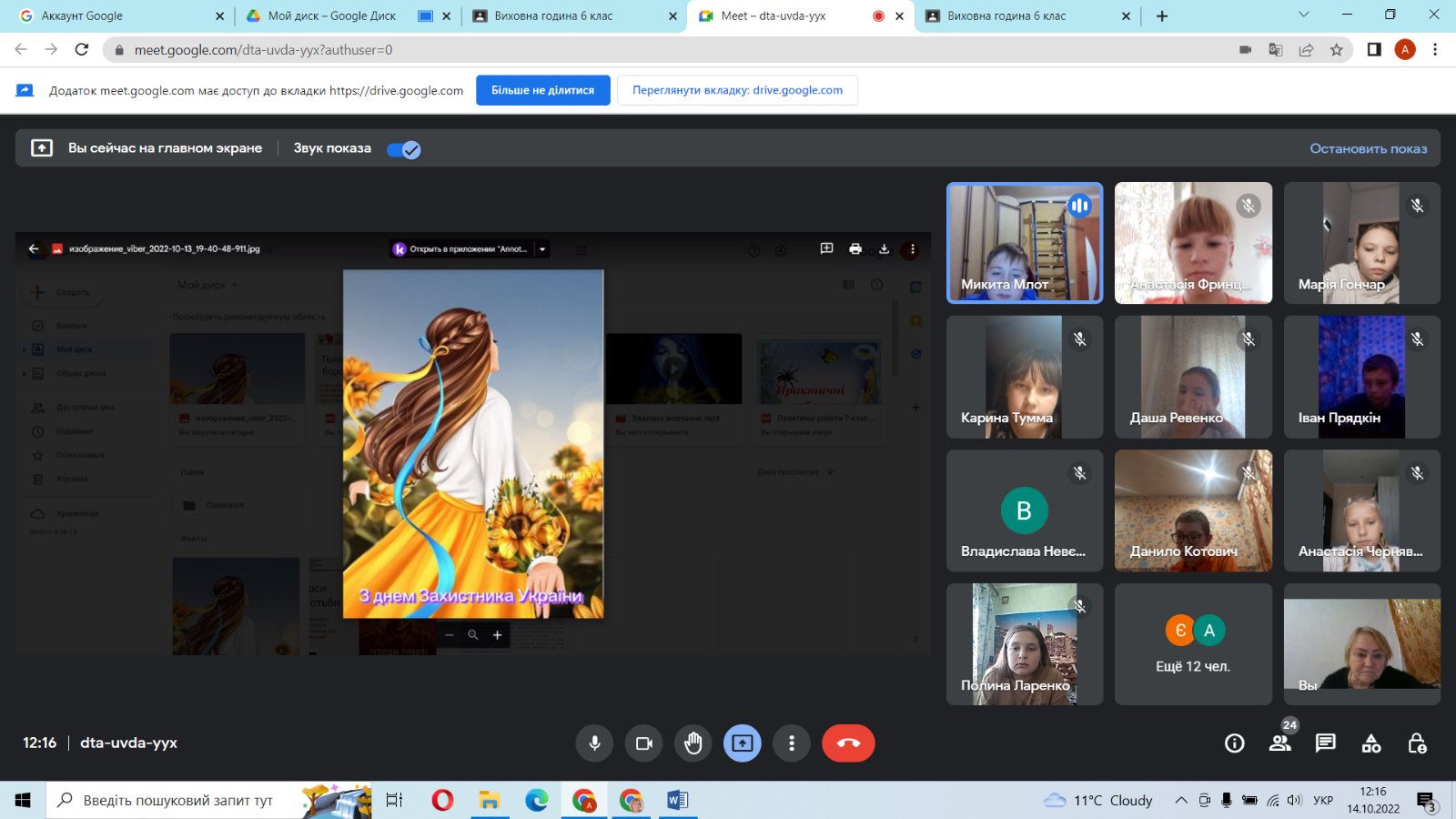This screenshot has height=819, width=1456.
Task: Click the present screen button
Action: (x=743, y=743)
